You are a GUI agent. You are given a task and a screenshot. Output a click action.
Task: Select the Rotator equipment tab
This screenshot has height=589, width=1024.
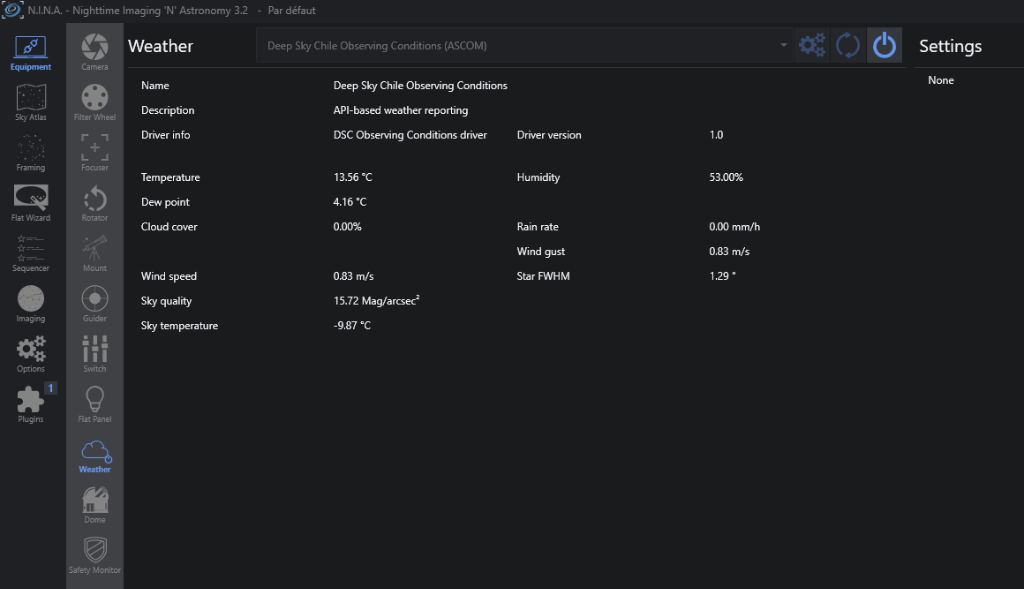[x=95, y=203]
